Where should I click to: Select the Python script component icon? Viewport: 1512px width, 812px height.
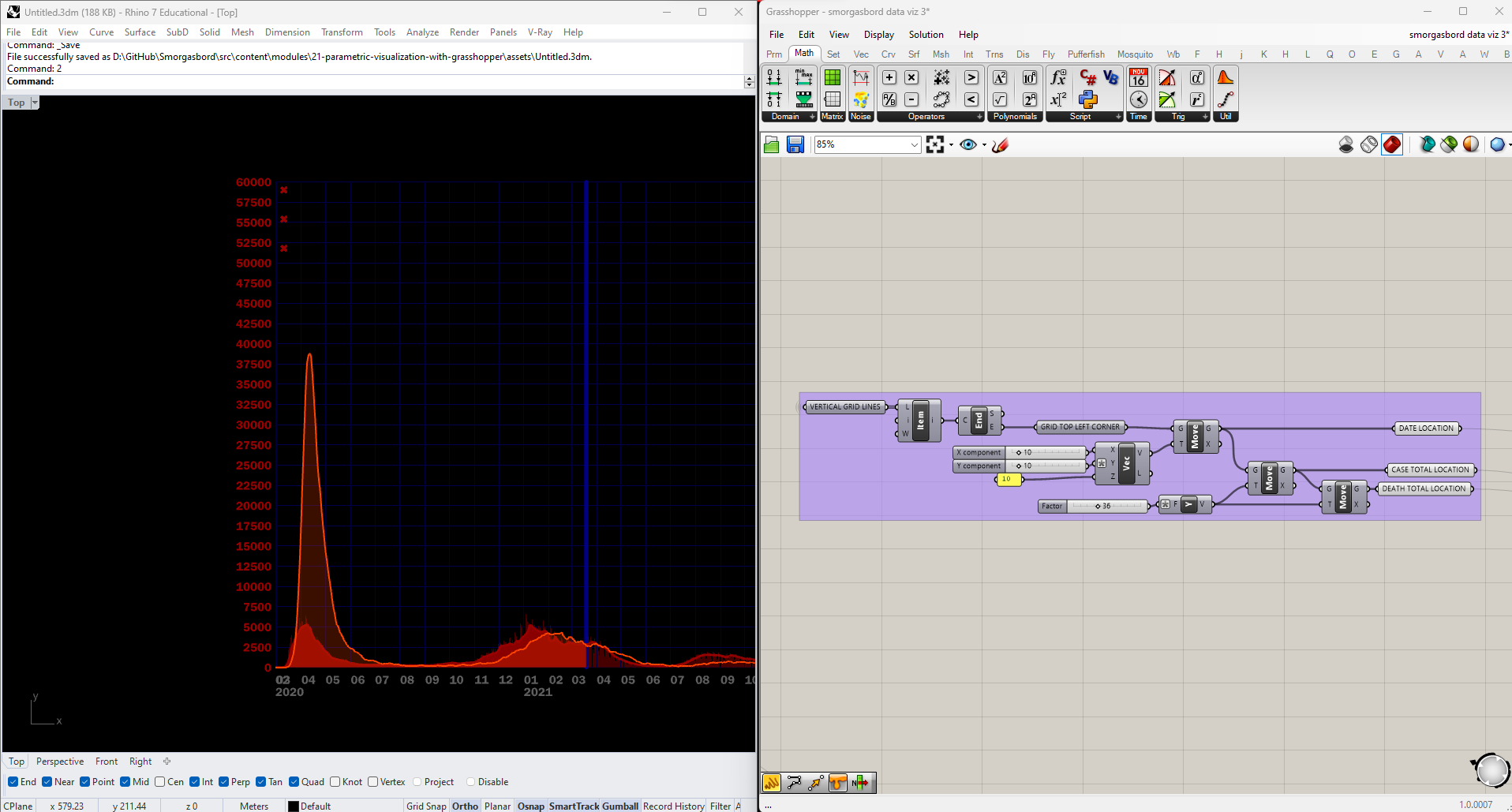pos(1088,99)
